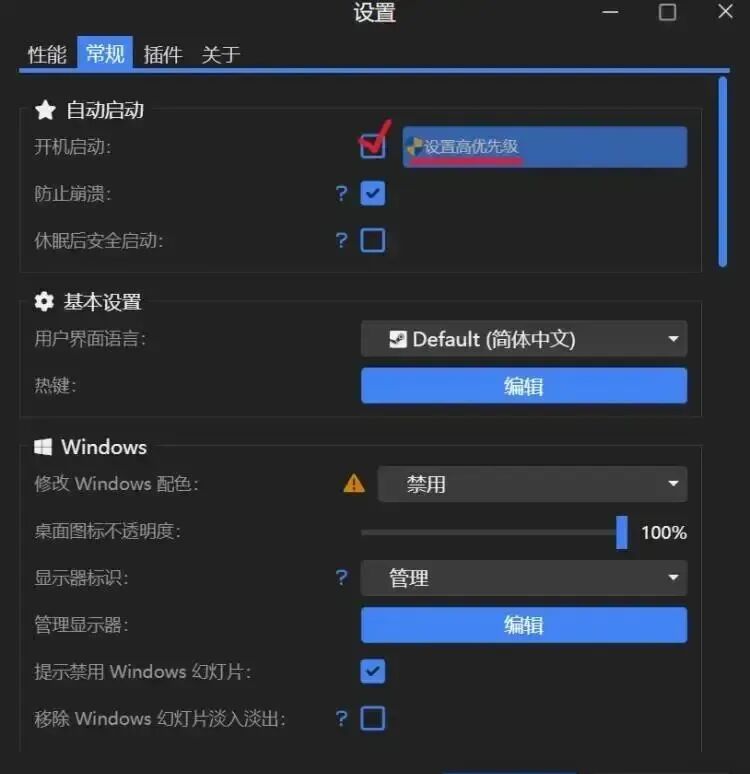Expand the 修改 Windows 配色 禁用 dropdown

point(532,484)
